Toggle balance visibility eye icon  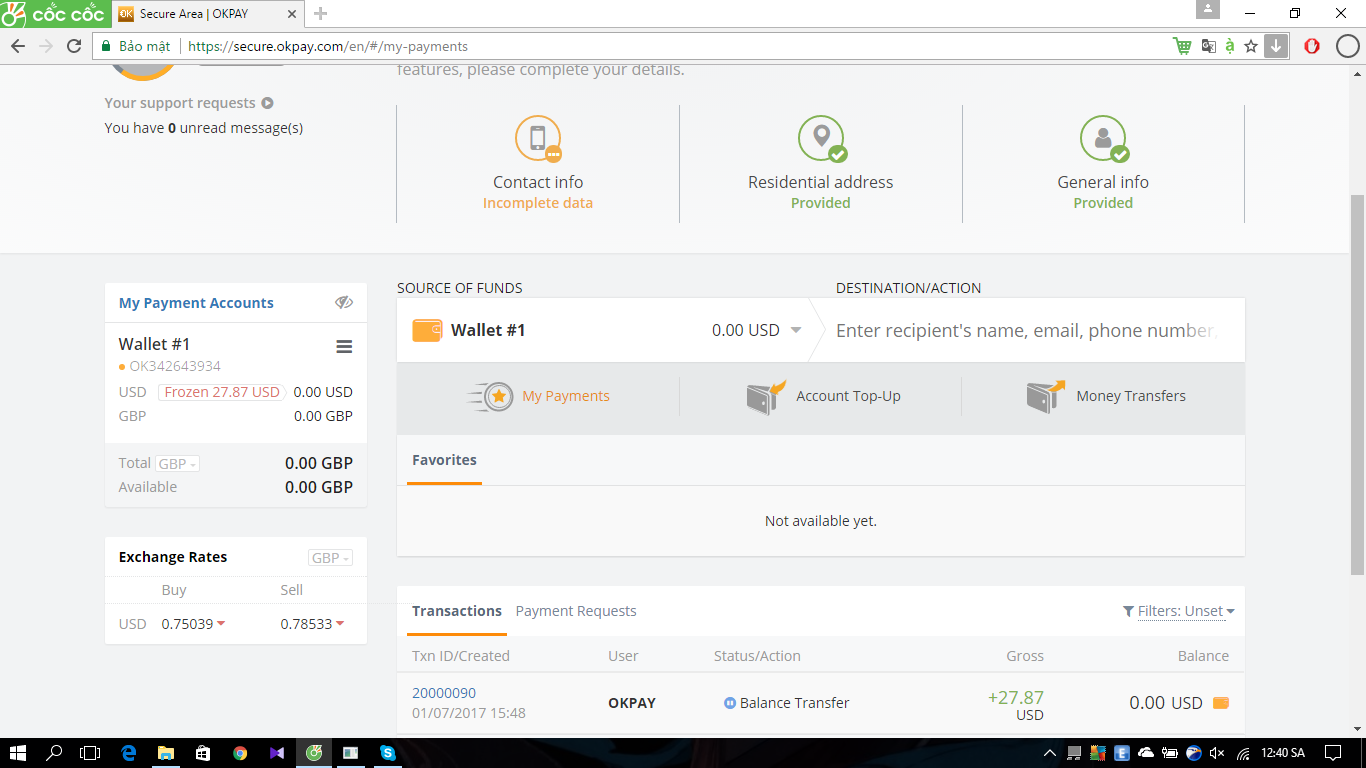click(x=344, y=302)
